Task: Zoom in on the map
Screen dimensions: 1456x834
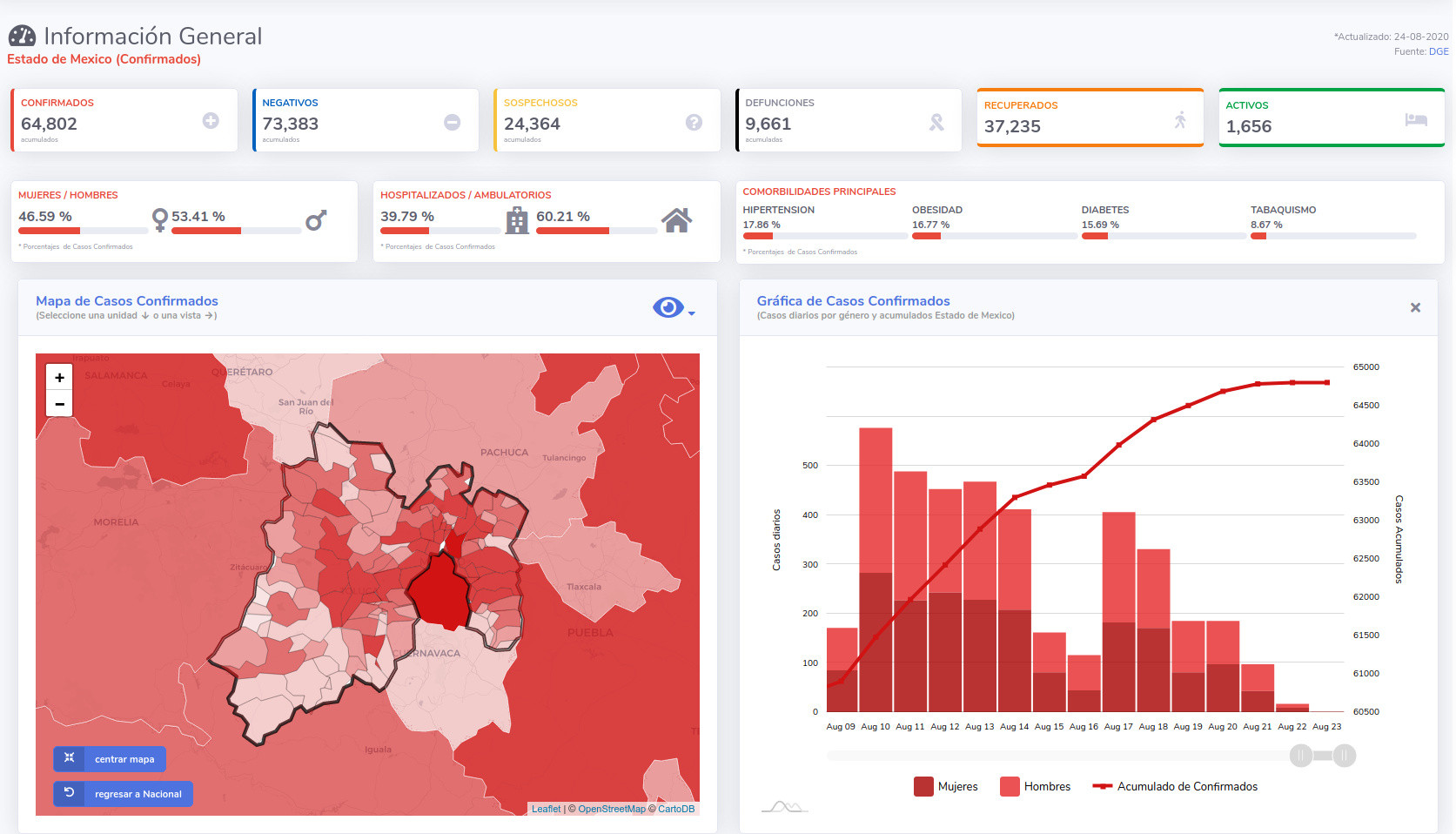Action: [59, 377]
